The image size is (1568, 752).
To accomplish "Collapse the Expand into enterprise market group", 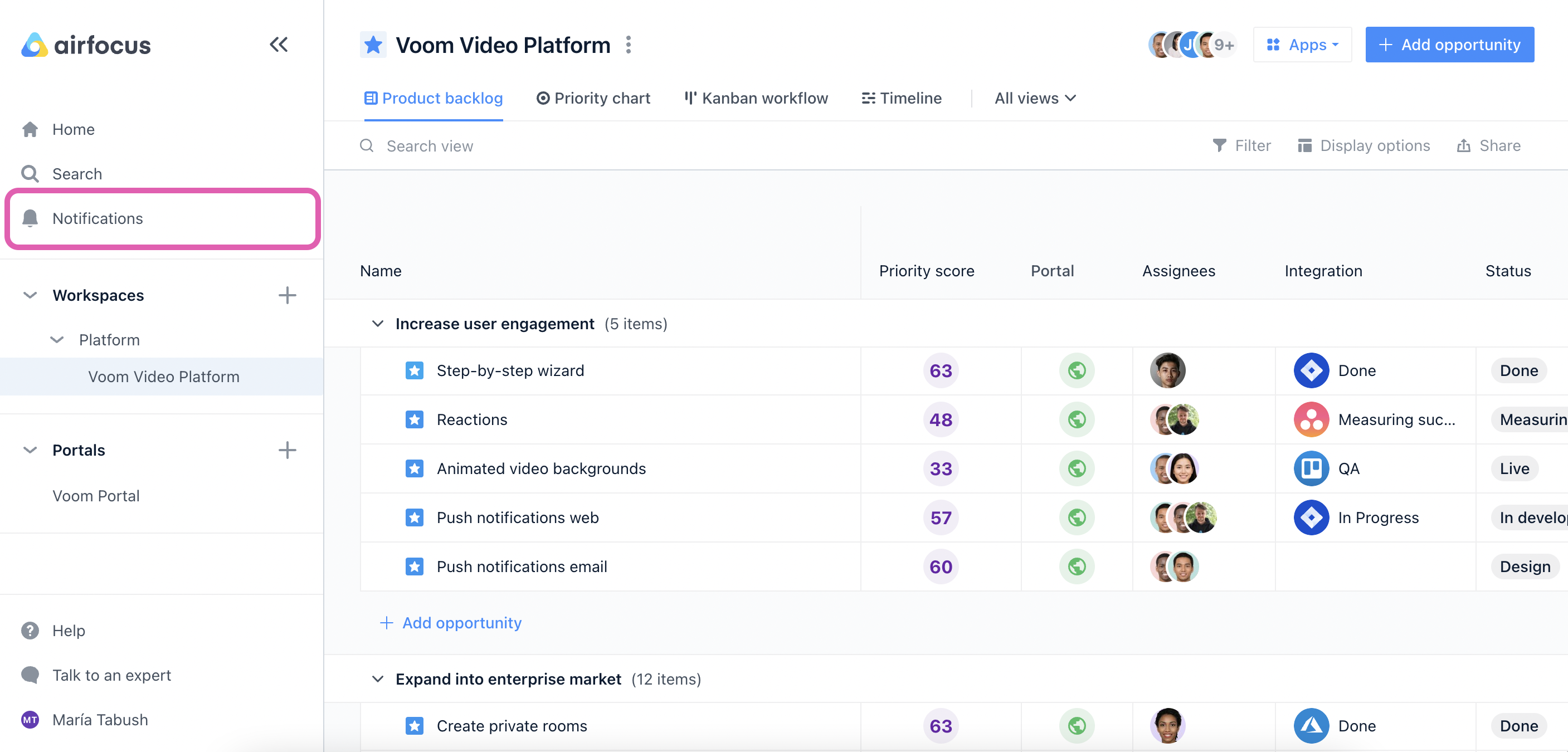I will point(378,679).
